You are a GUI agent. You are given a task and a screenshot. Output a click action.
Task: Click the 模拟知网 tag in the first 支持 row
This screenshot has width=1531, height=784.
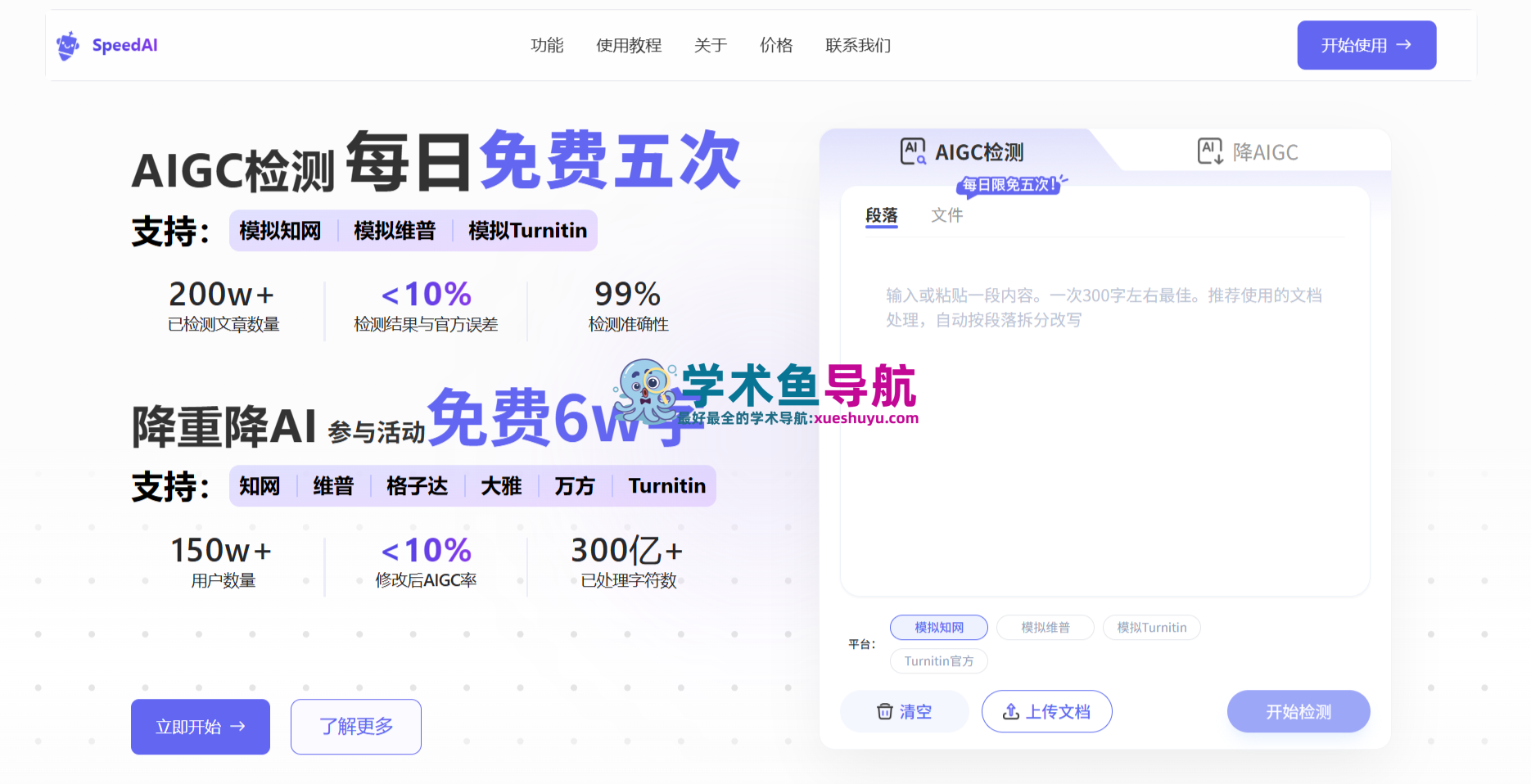(280, 231)
